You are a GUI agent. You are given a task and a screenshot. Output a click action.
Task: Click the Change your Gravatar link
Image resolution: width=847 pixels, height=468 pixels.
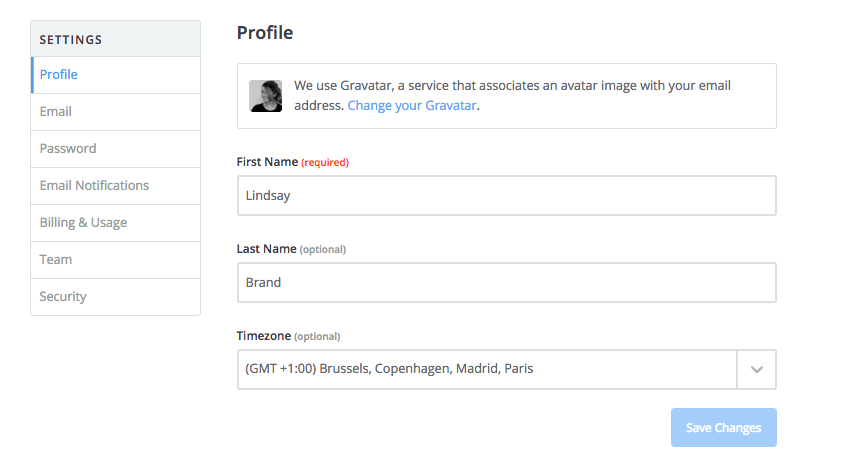(412, 105)
